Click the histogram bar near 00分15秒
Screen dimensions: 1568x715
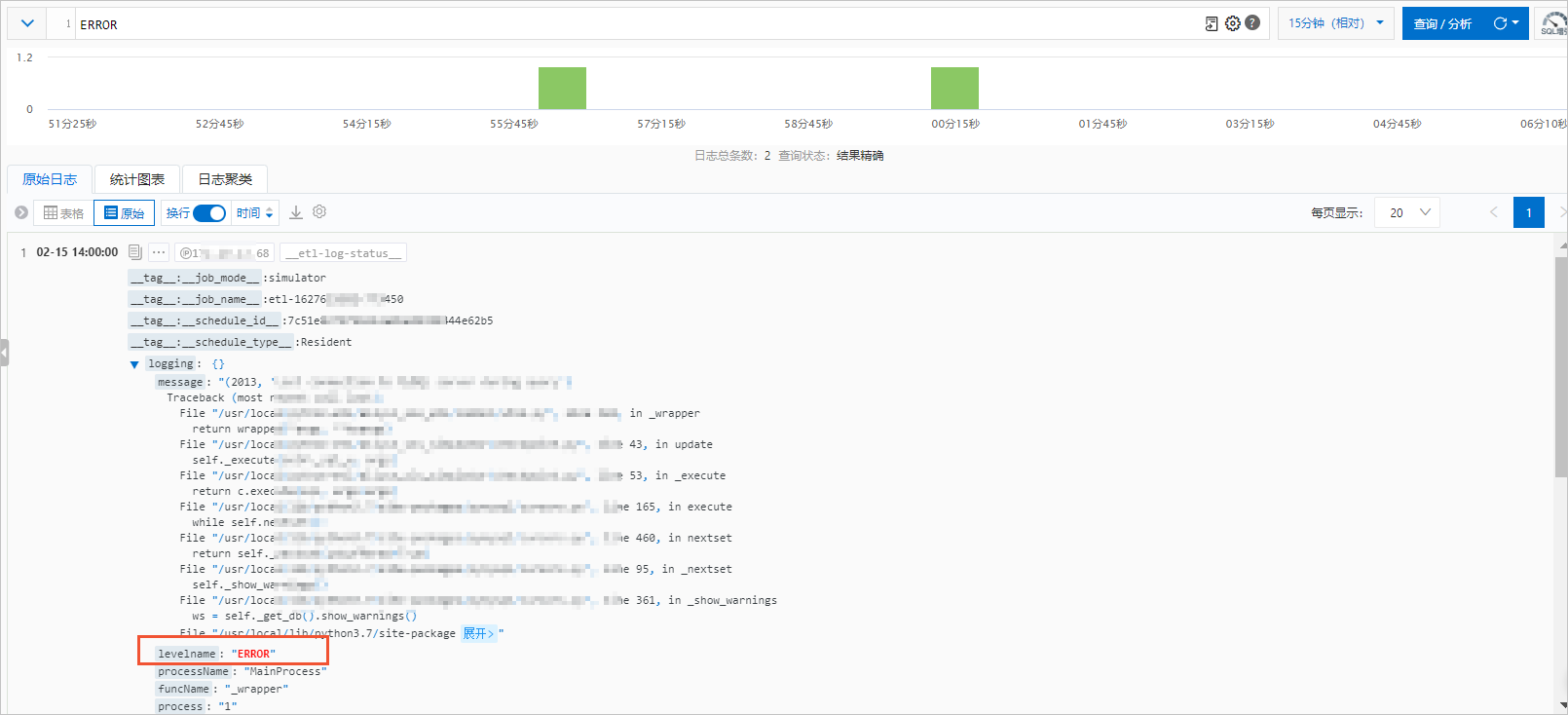(954, 88)
